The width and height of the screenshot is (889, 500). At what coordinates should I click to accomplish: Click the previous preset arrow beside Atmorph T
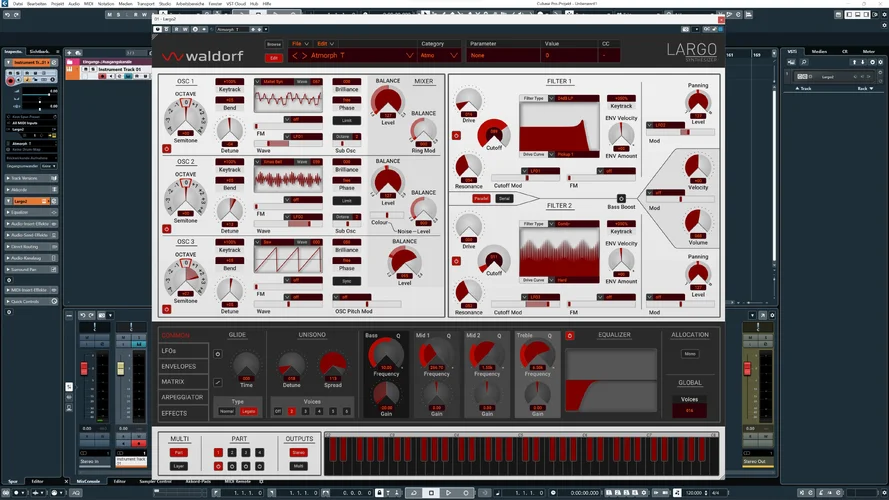295,56
